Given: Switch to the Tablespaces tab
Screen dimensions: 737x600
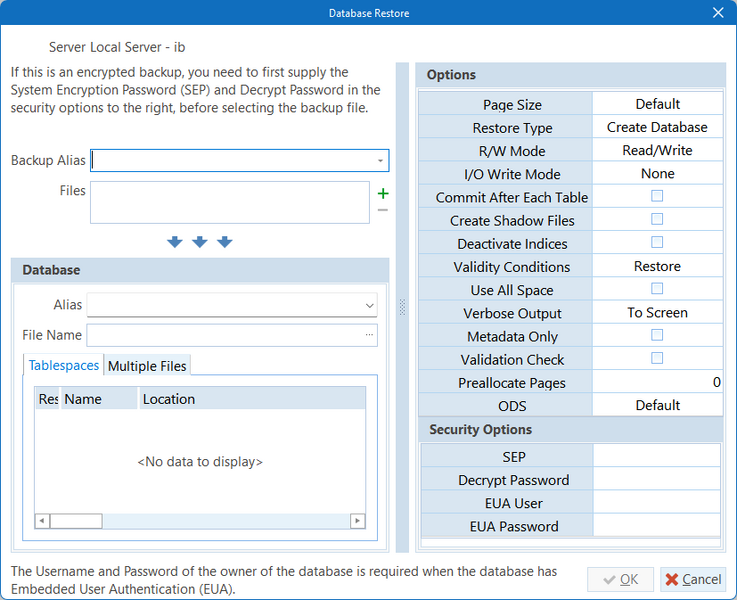Looking at the screenshot, I should pyautogui.click(x=64, y=365).
